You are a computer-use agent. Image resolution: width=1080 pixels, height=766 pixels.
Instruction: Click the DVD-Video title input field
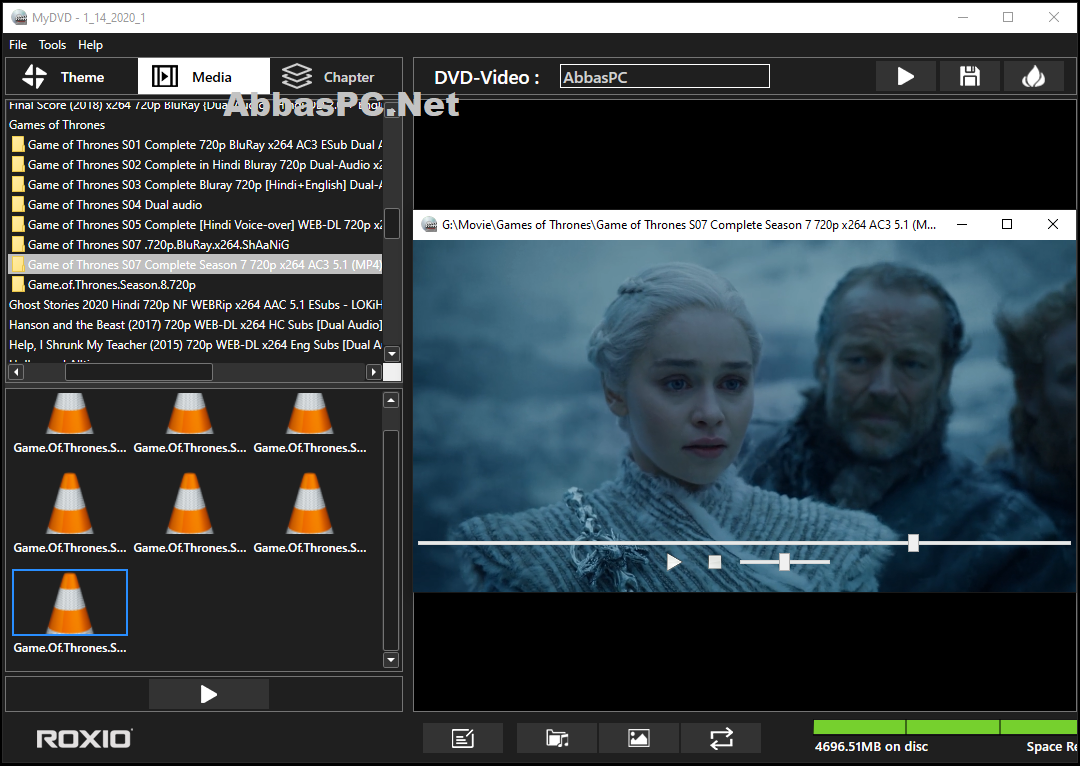point(665,76)
